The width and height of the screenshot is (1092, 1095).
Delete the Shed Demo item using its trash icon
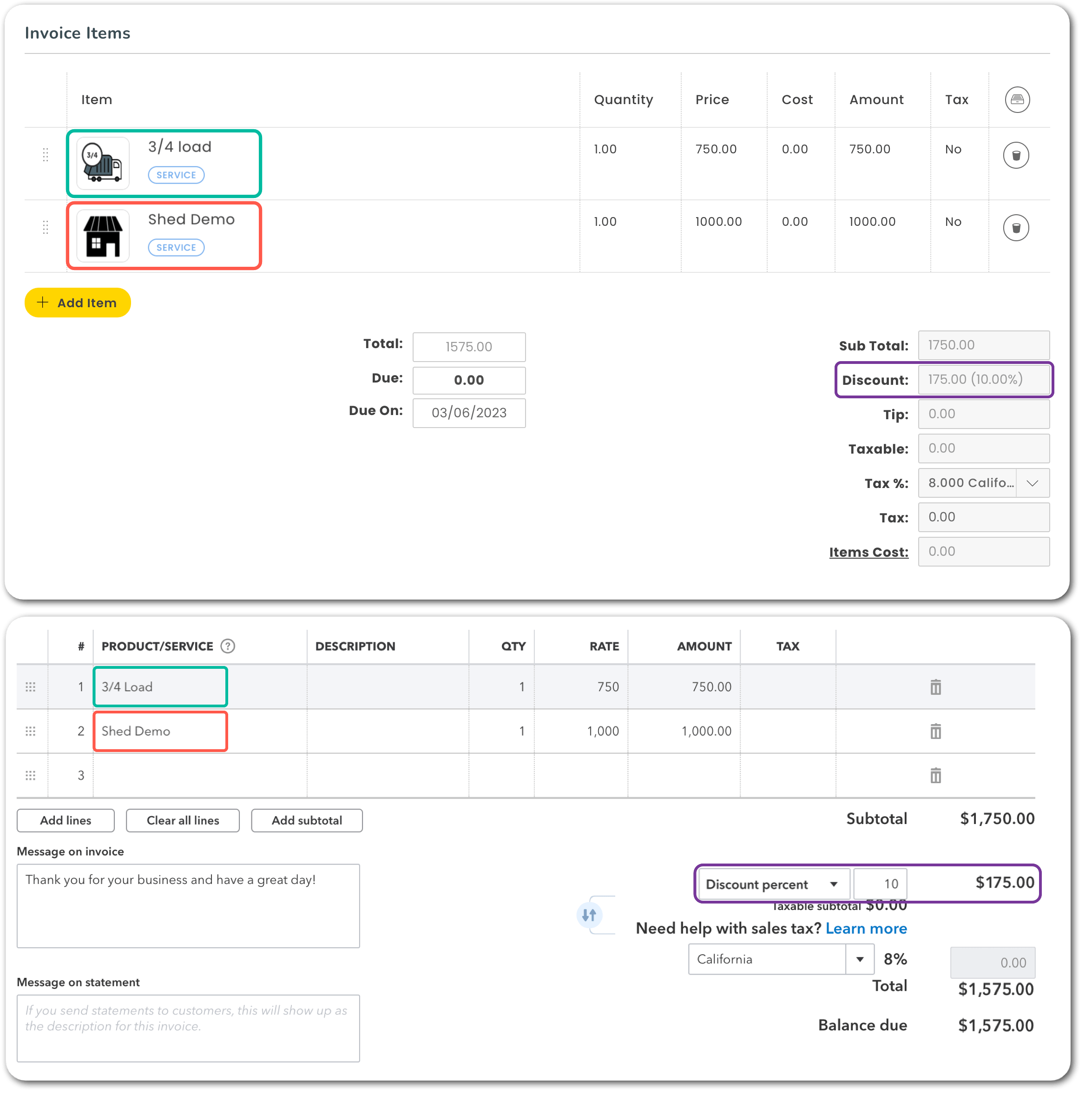point(1016,227)
